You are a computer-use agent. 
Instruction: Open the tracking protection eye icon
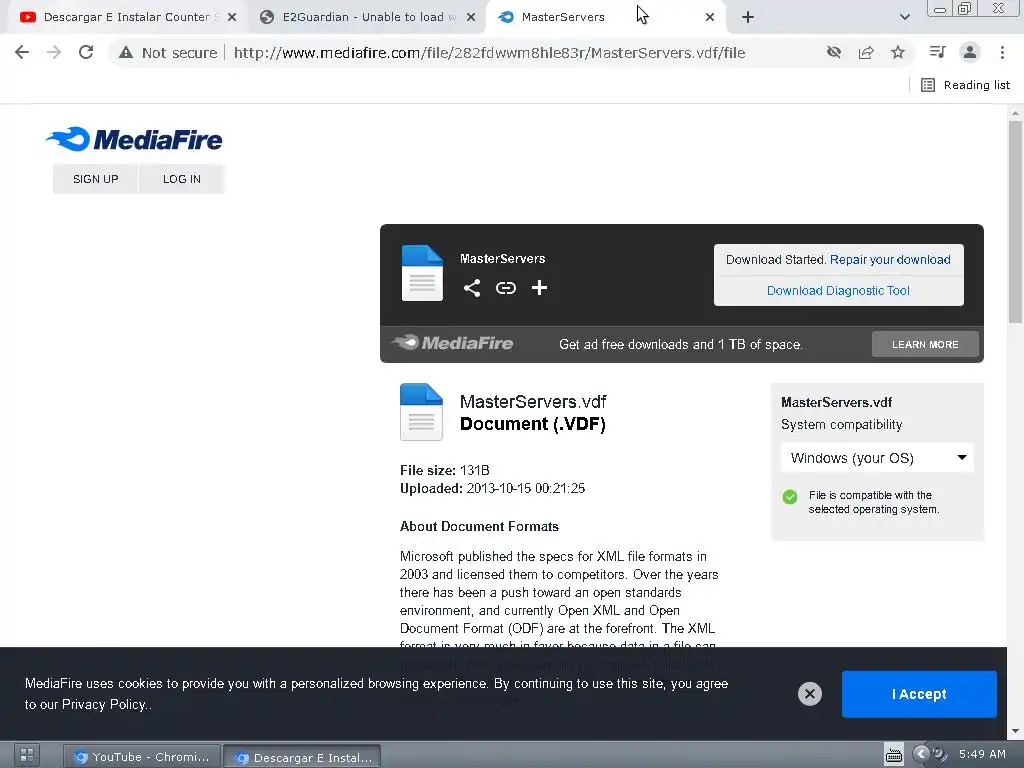tap(833, 52)
